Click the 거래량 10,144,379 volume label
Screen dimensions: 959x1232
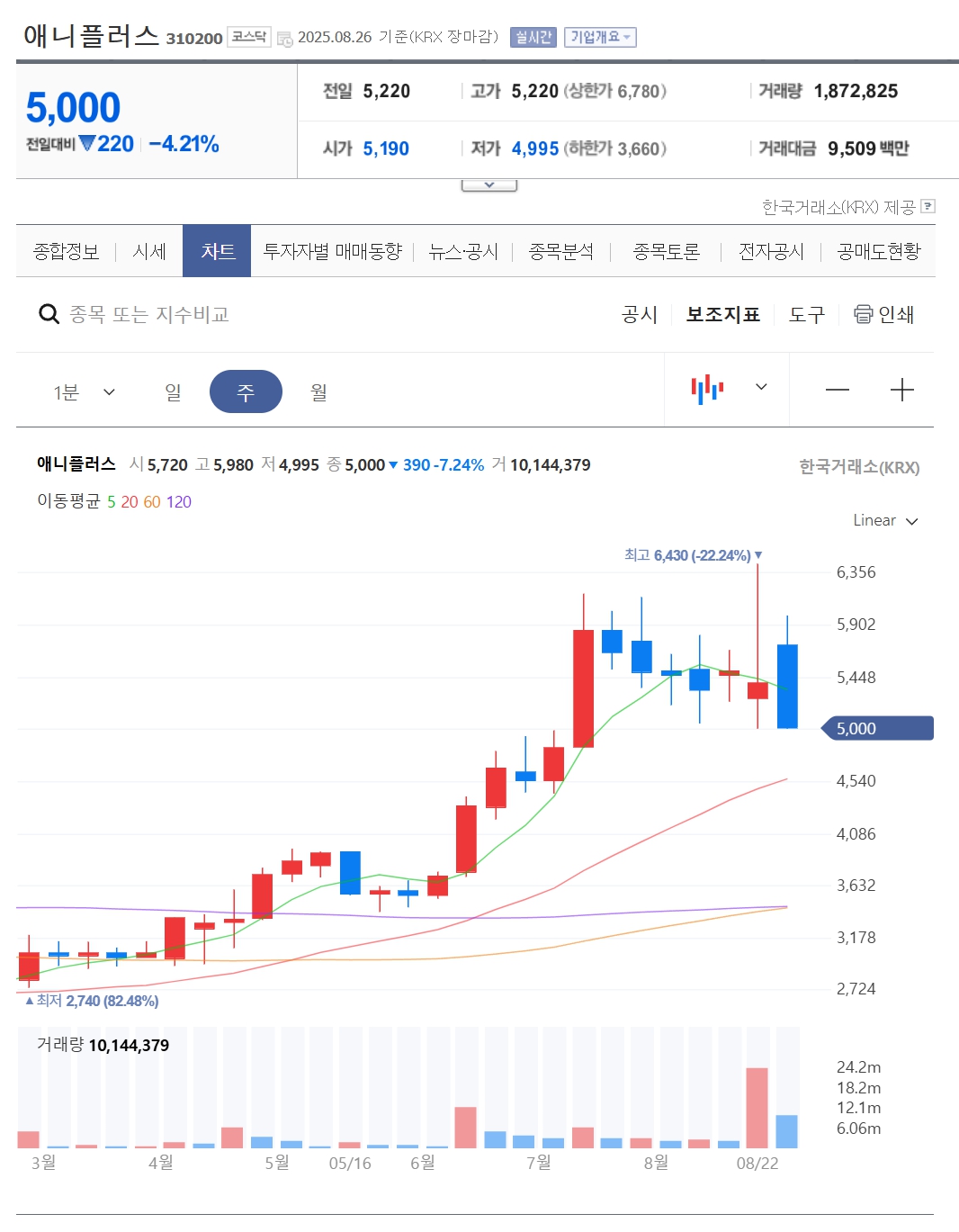(x=103, y=1045)
